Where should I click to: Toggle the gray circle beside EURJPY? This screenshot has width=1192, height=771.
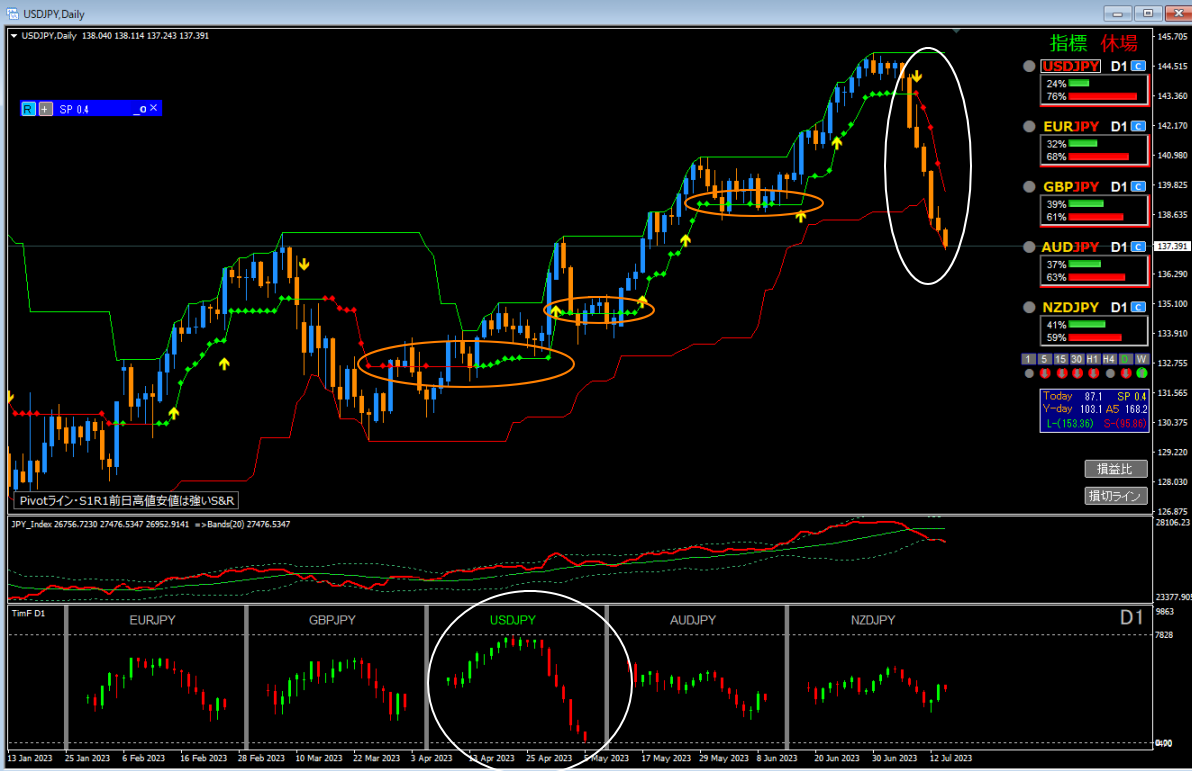tap(1029, 127)
